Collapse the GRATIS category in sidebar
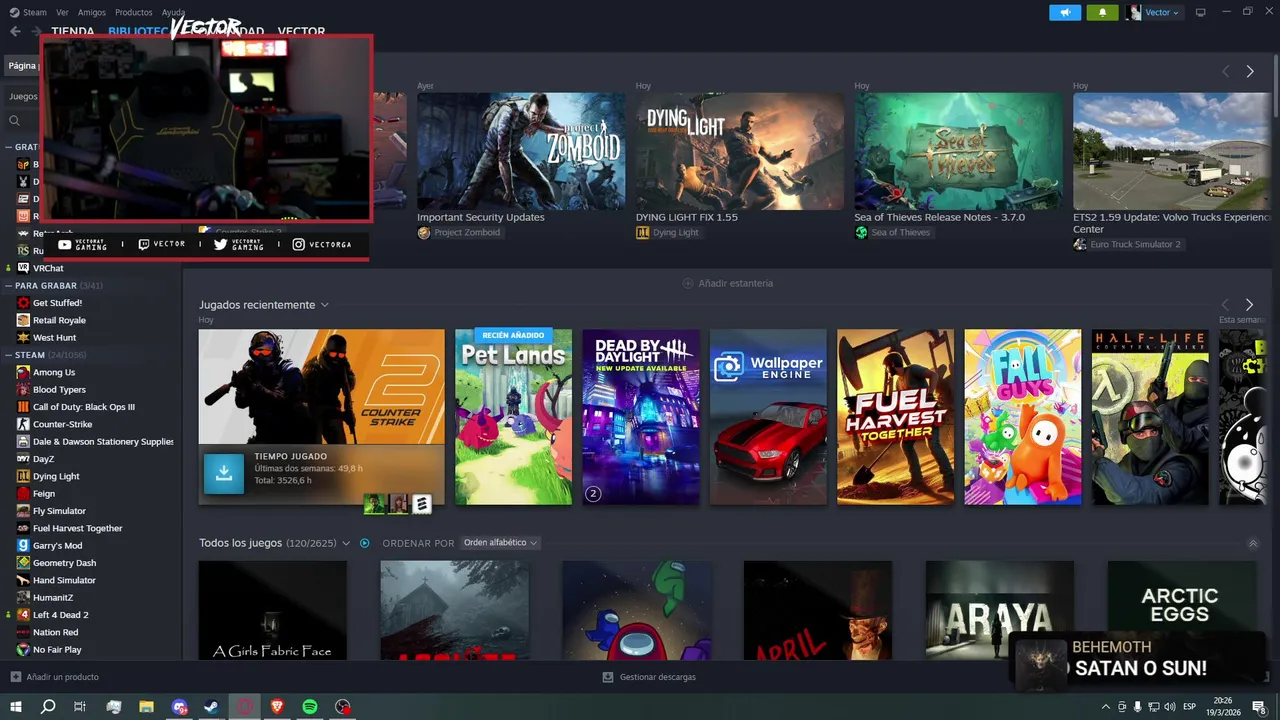Screen dimensions: 1280x720 [x=8, y=147]
